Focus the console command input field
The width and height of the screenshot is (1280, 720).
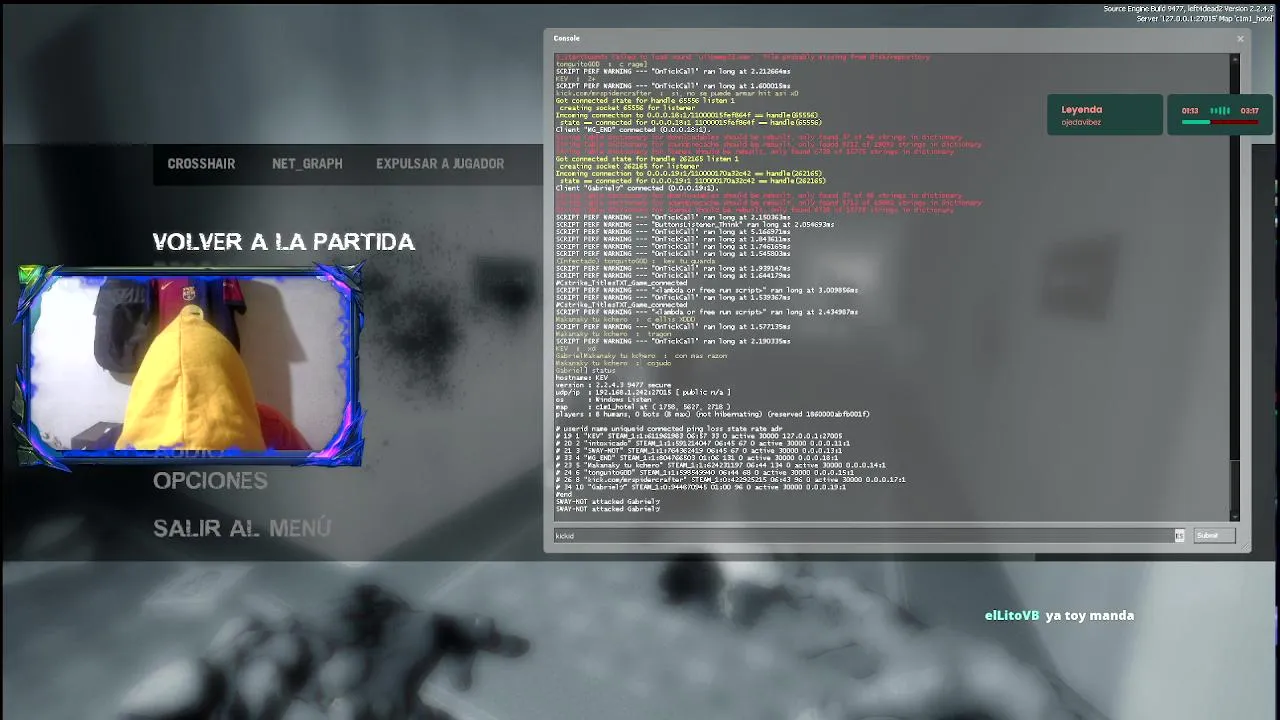865,536
